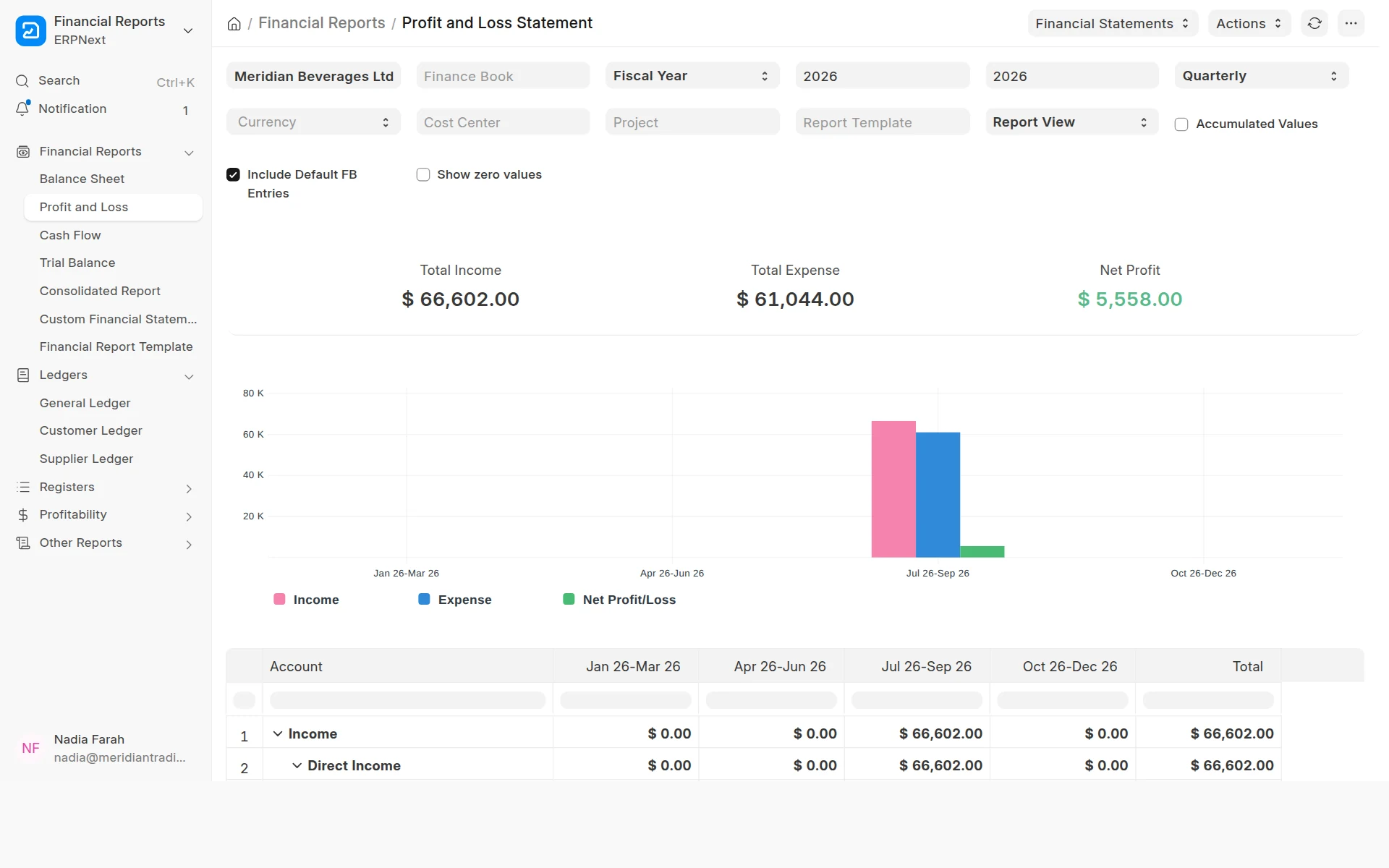Image resolution: width=1389 pixels, height=868 pixels.
Task: Expand the Profitability sidebar section
Action: (189, 516)
